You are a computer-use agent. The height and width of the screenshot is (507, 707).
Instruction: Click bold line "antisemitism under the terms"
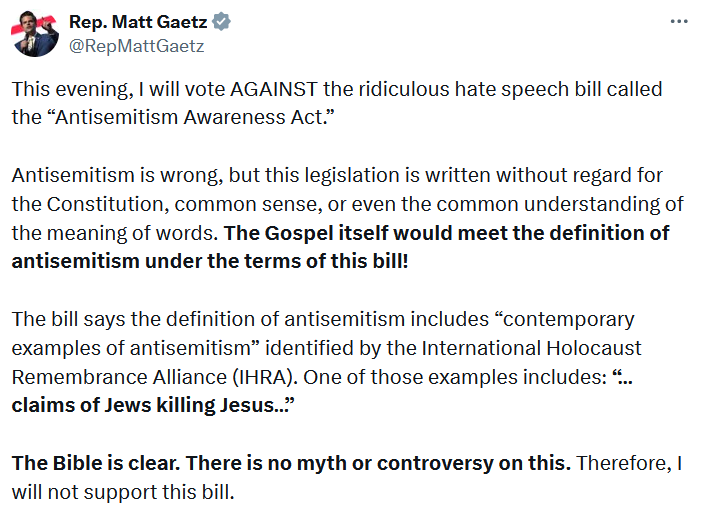[156, 261]
